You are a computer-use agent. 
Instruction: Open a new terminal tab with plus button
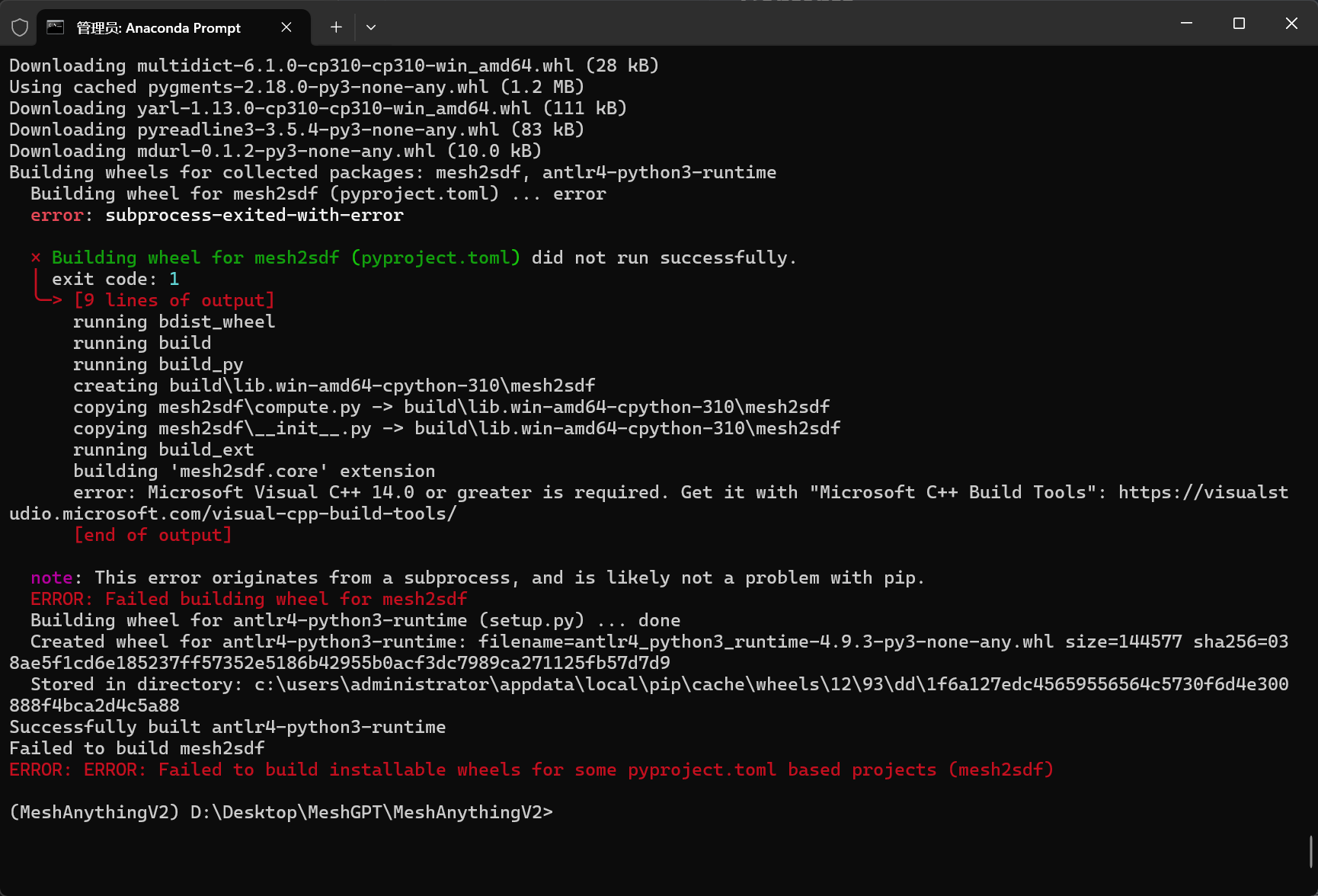pyautogui.click(x=336, y=27)
